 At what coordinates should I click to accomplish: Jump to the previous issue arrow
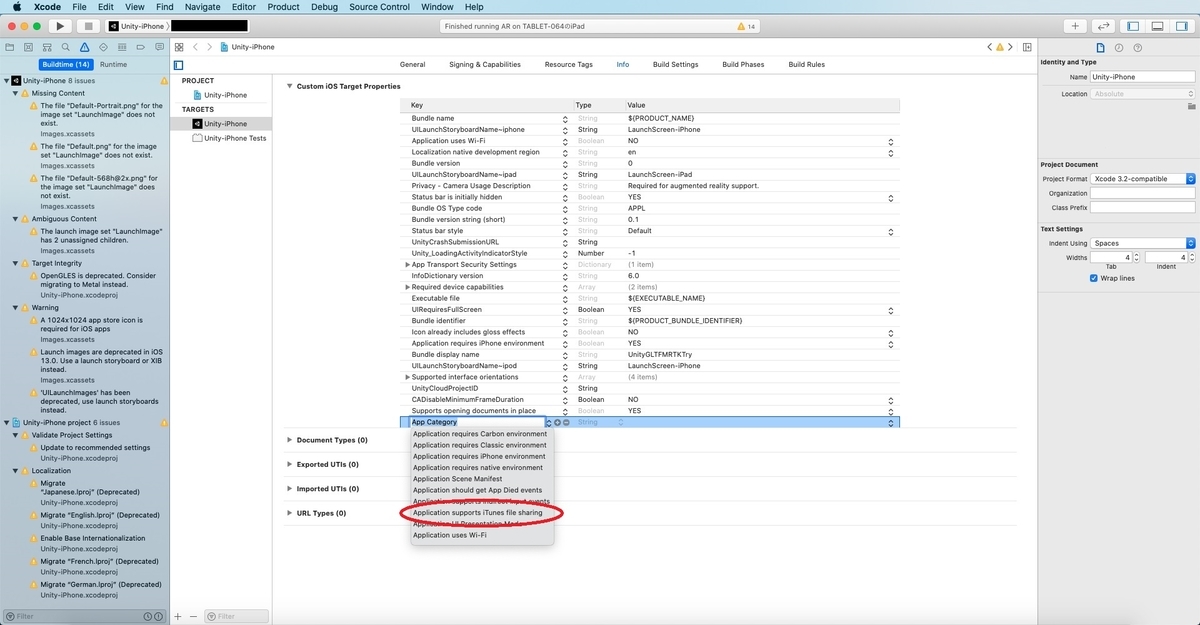[x=990, y=47]
